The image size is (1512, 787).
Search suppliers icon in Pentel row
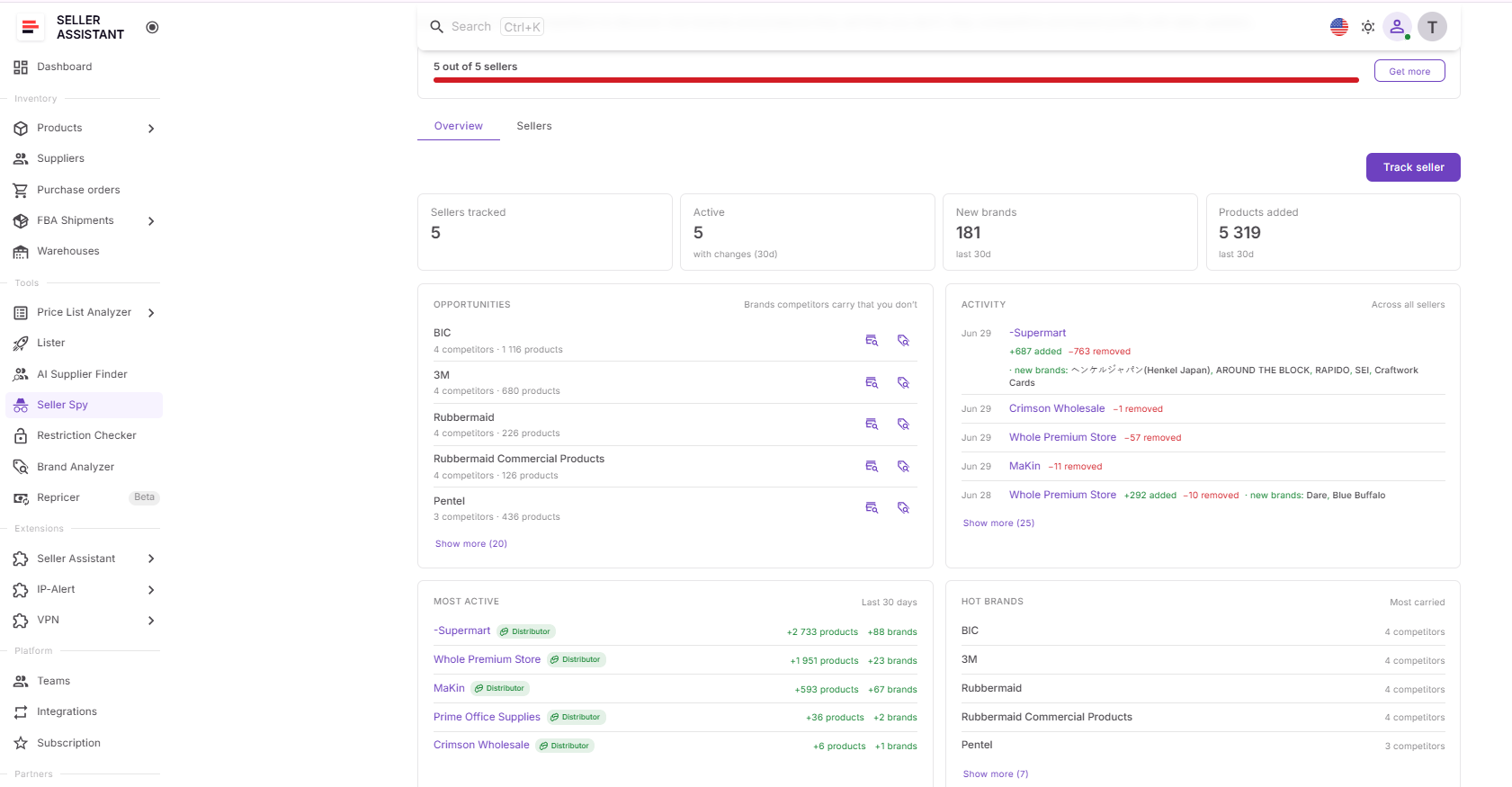[872, 507]
